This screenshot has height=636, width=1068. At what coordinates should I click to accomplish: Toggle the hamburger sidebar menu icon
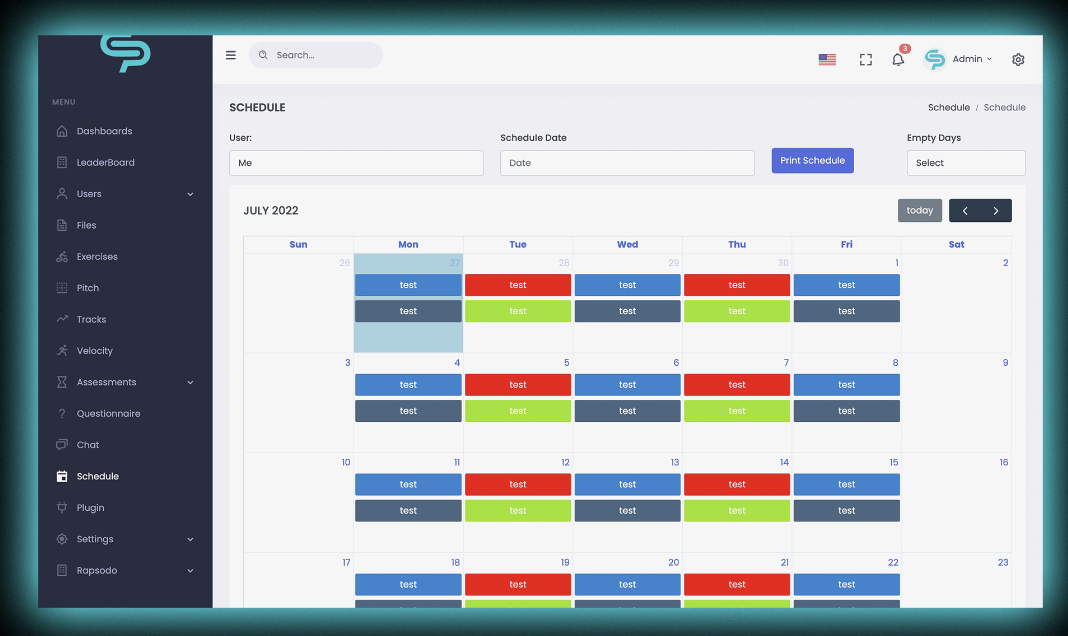(x=231, y=55)
